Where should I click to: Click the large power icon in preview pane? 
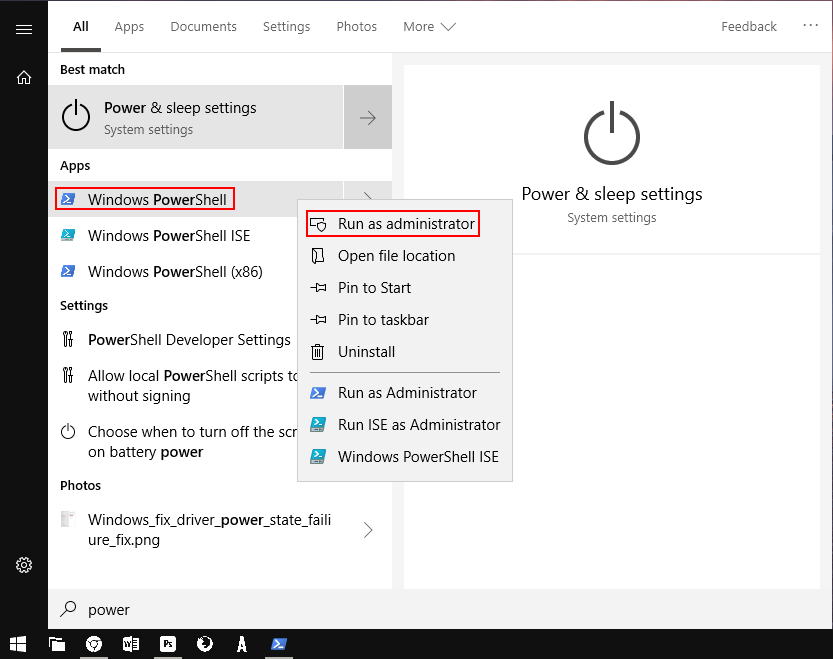[x=612, y=133]
